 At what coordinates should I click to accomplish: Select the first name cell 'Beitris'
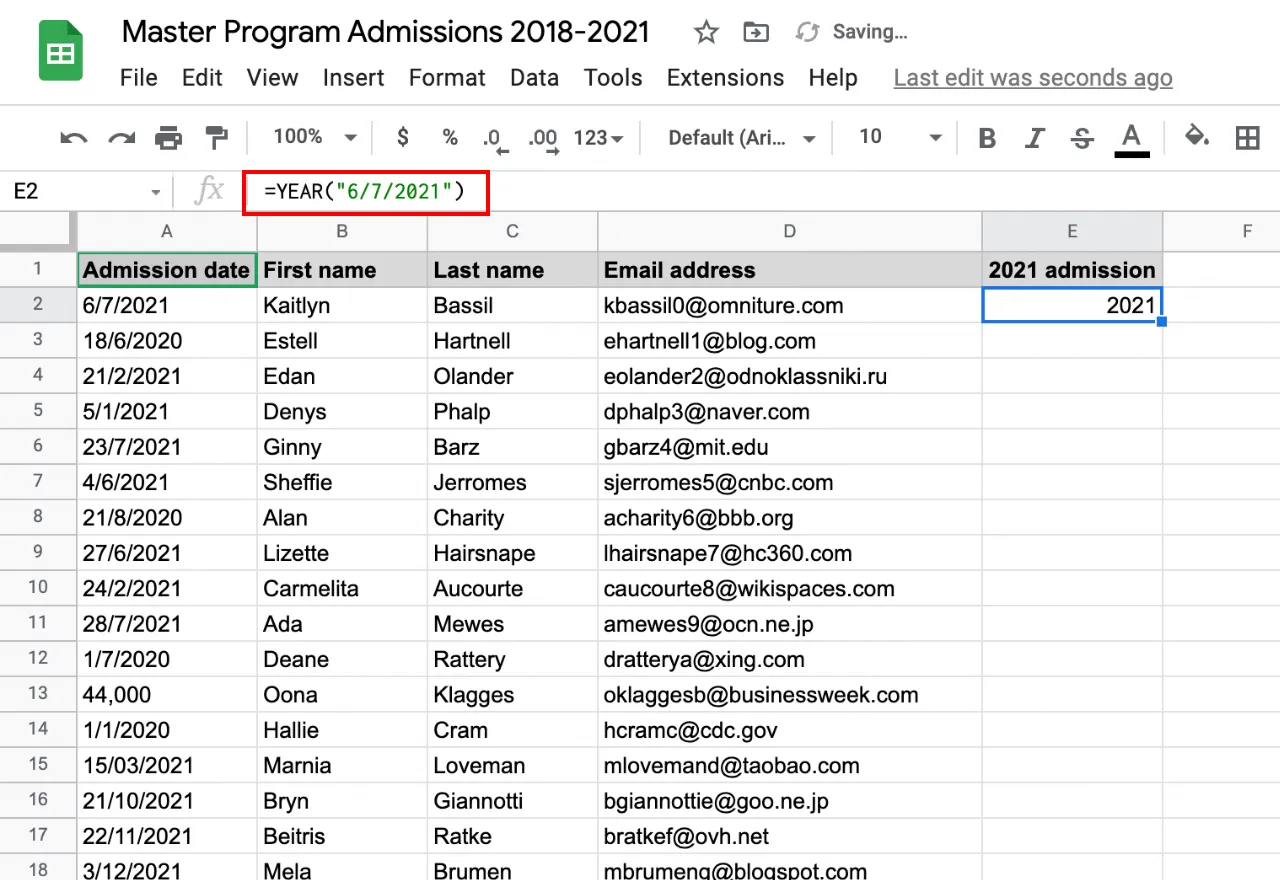pyautogui.click(x=342, y=836)
